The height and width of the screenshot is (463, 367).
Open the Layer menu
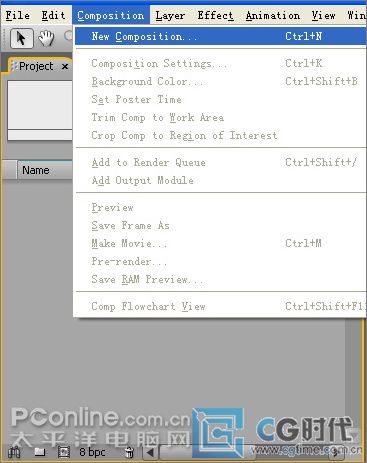pos(170,16)
